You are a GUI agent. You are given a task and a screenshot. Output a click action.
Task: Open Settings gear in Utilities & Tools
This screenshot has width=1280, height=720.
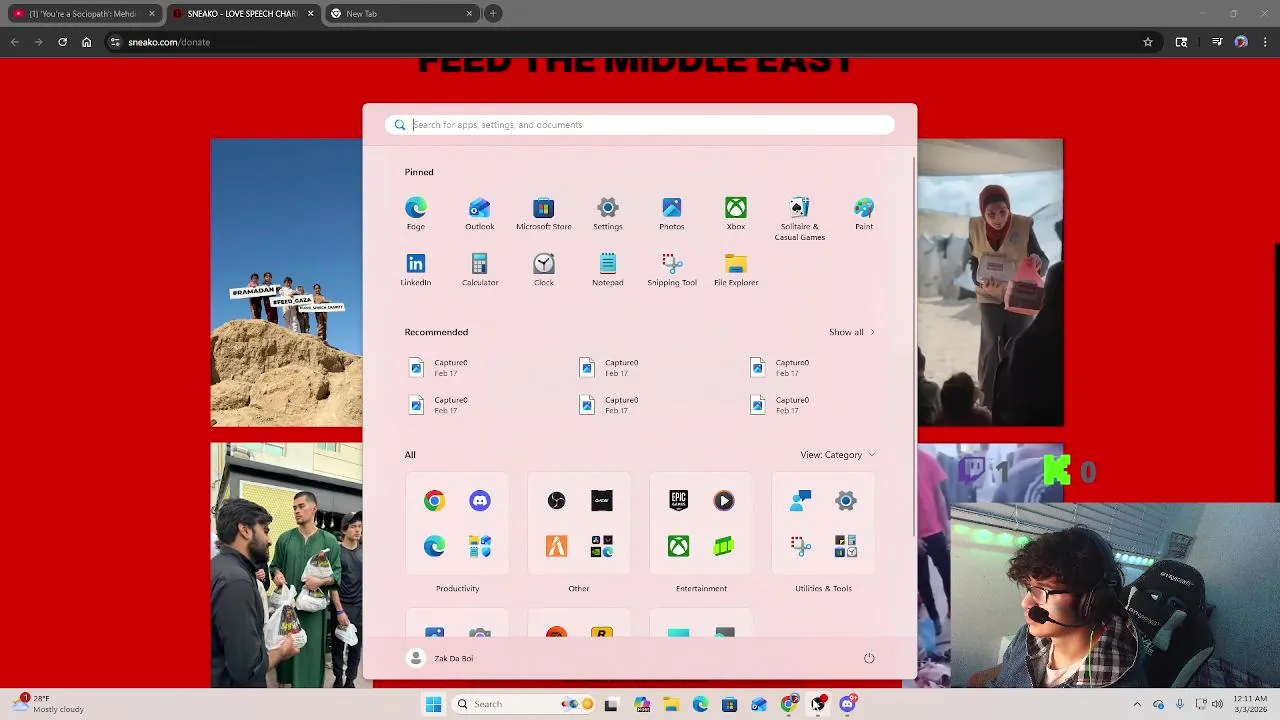tap(846, 501)
